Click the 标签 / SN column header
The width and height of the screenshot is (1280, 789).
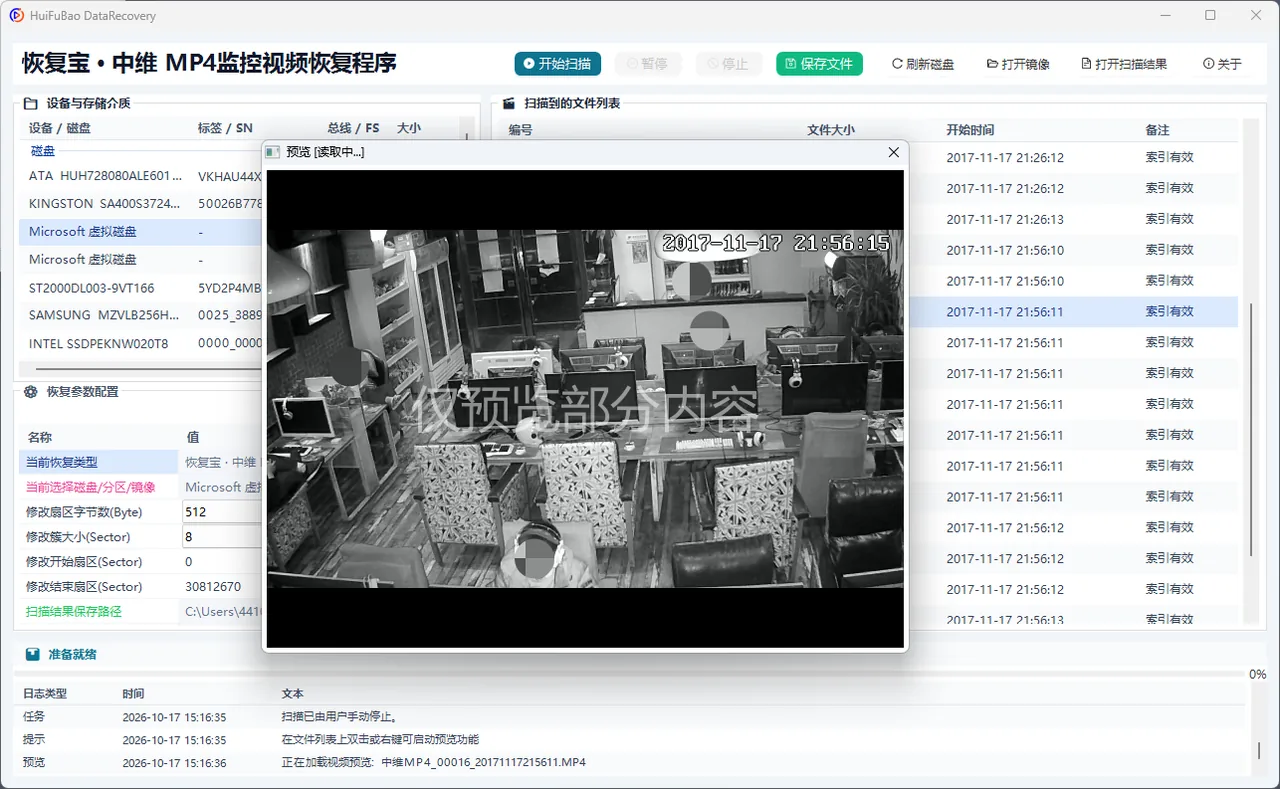pyautogui.click(x=225, y=128)
